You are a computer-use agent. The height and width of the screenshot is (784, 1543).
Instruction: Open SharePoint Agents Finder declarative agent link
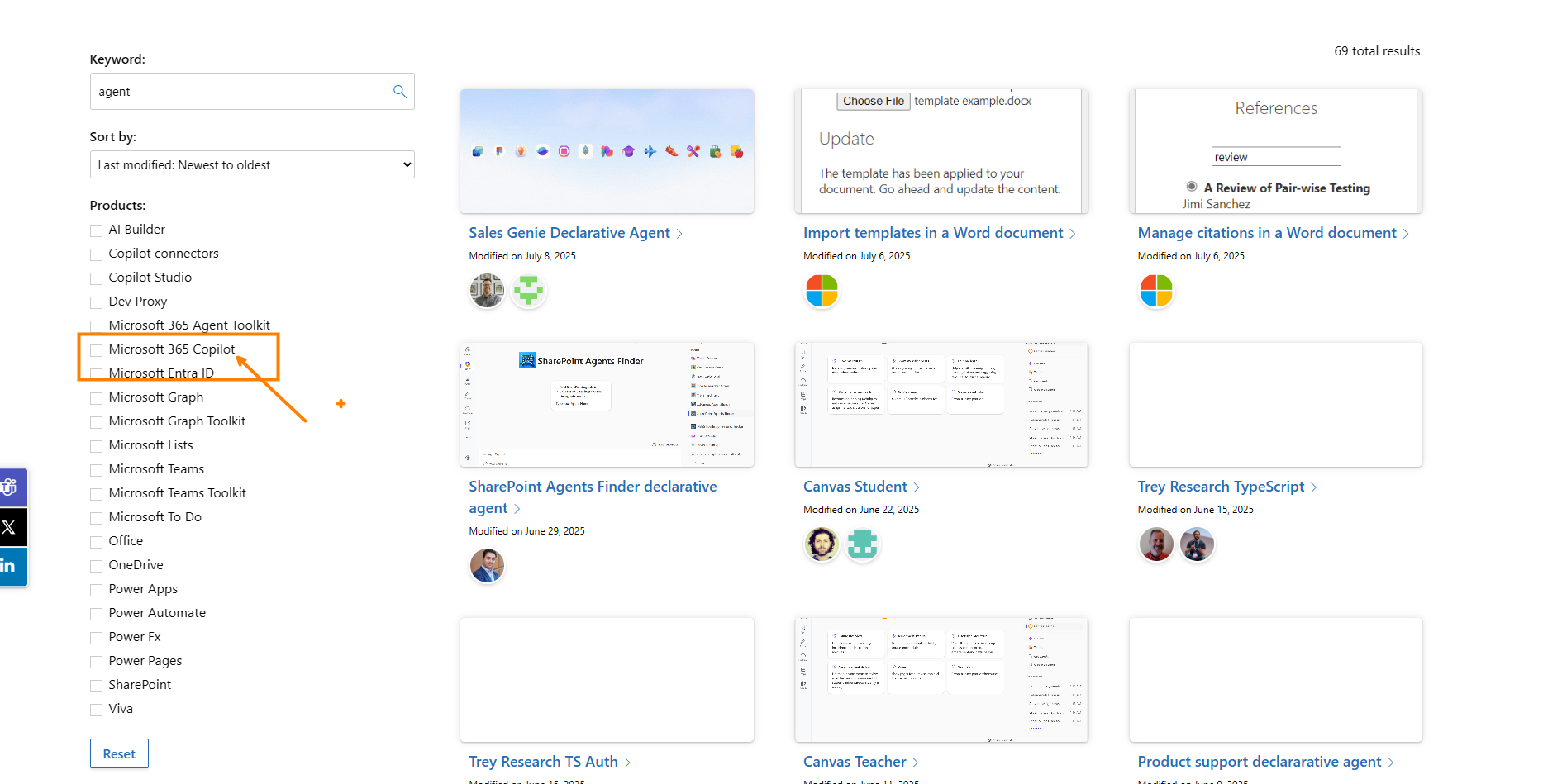593,497
